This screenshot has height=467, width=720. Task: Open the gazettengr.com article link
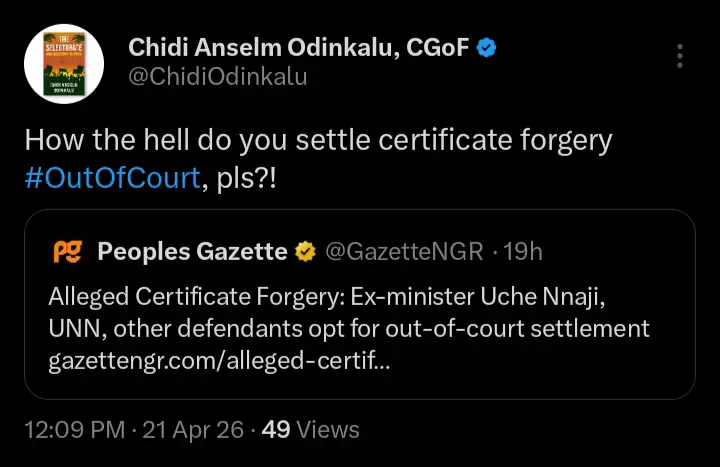point(219,361)
